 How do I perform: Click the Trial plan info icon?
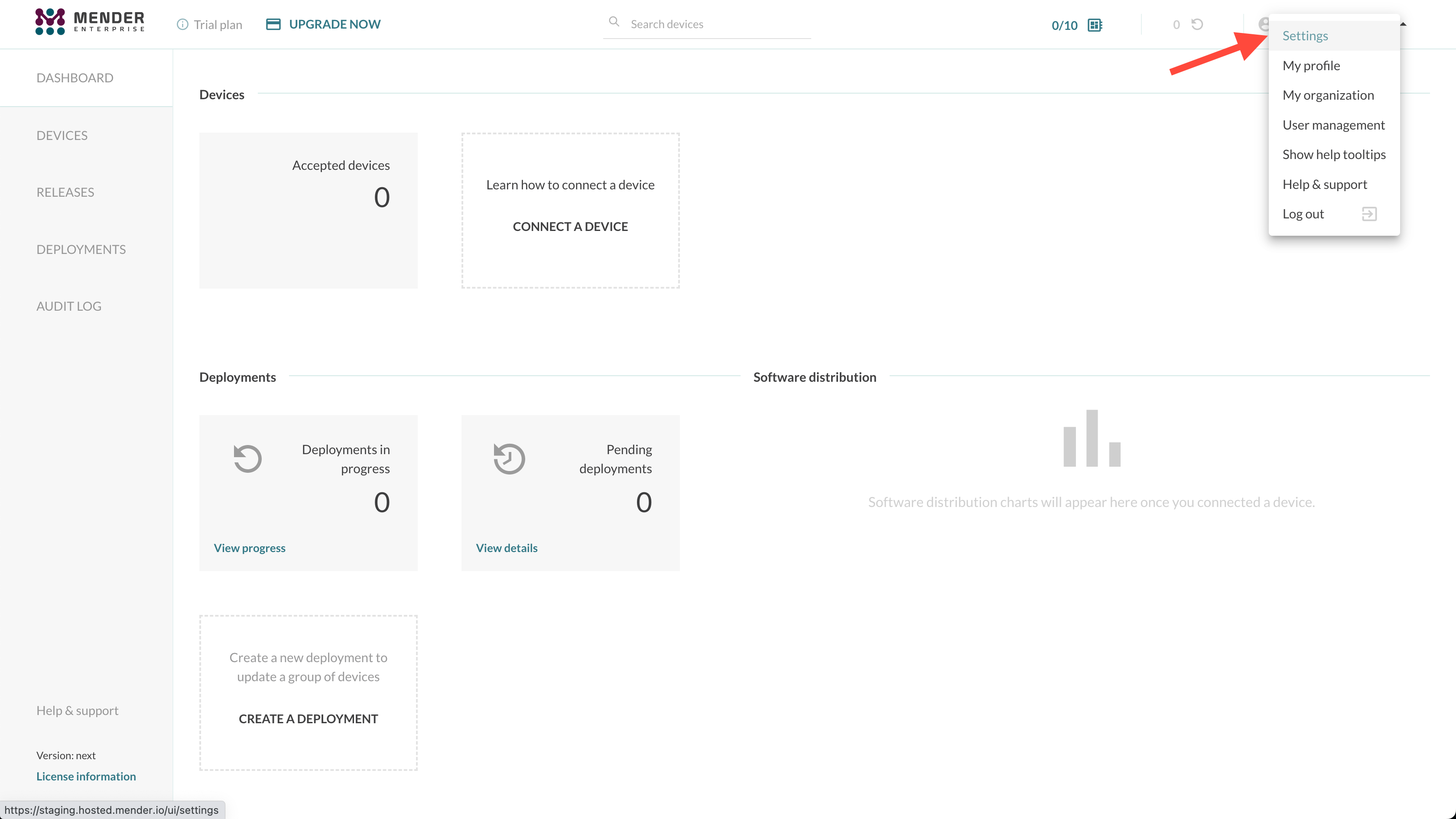click(x=182, y=24)
